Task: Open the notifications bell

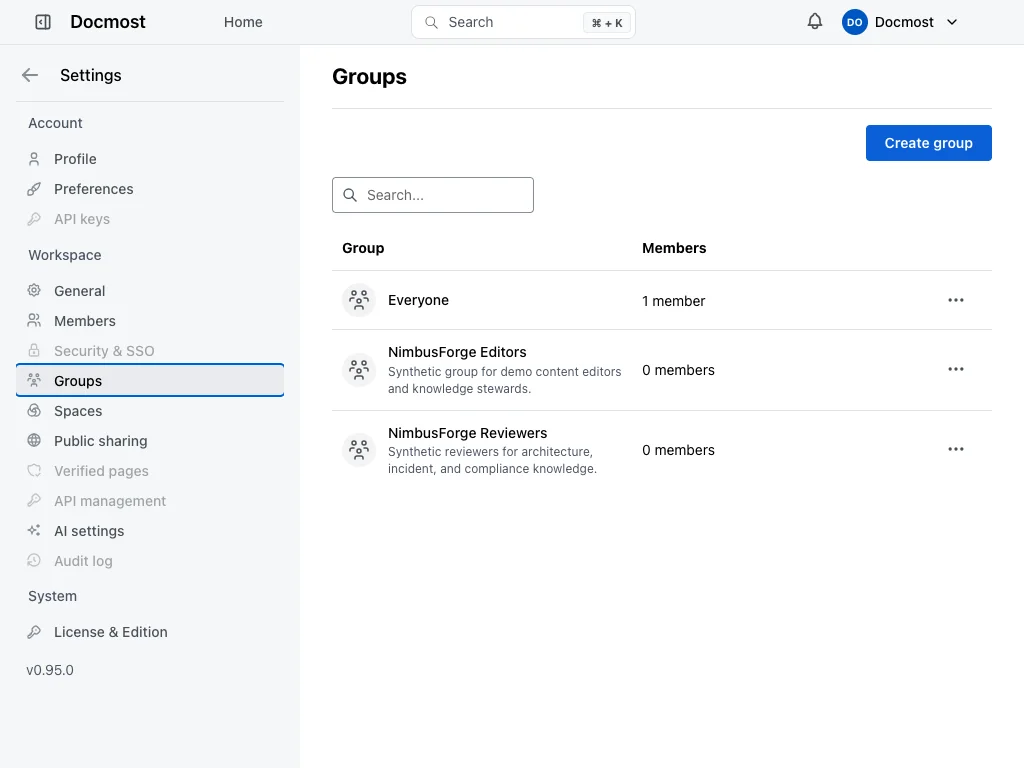Action: click(x=814, y=22)
